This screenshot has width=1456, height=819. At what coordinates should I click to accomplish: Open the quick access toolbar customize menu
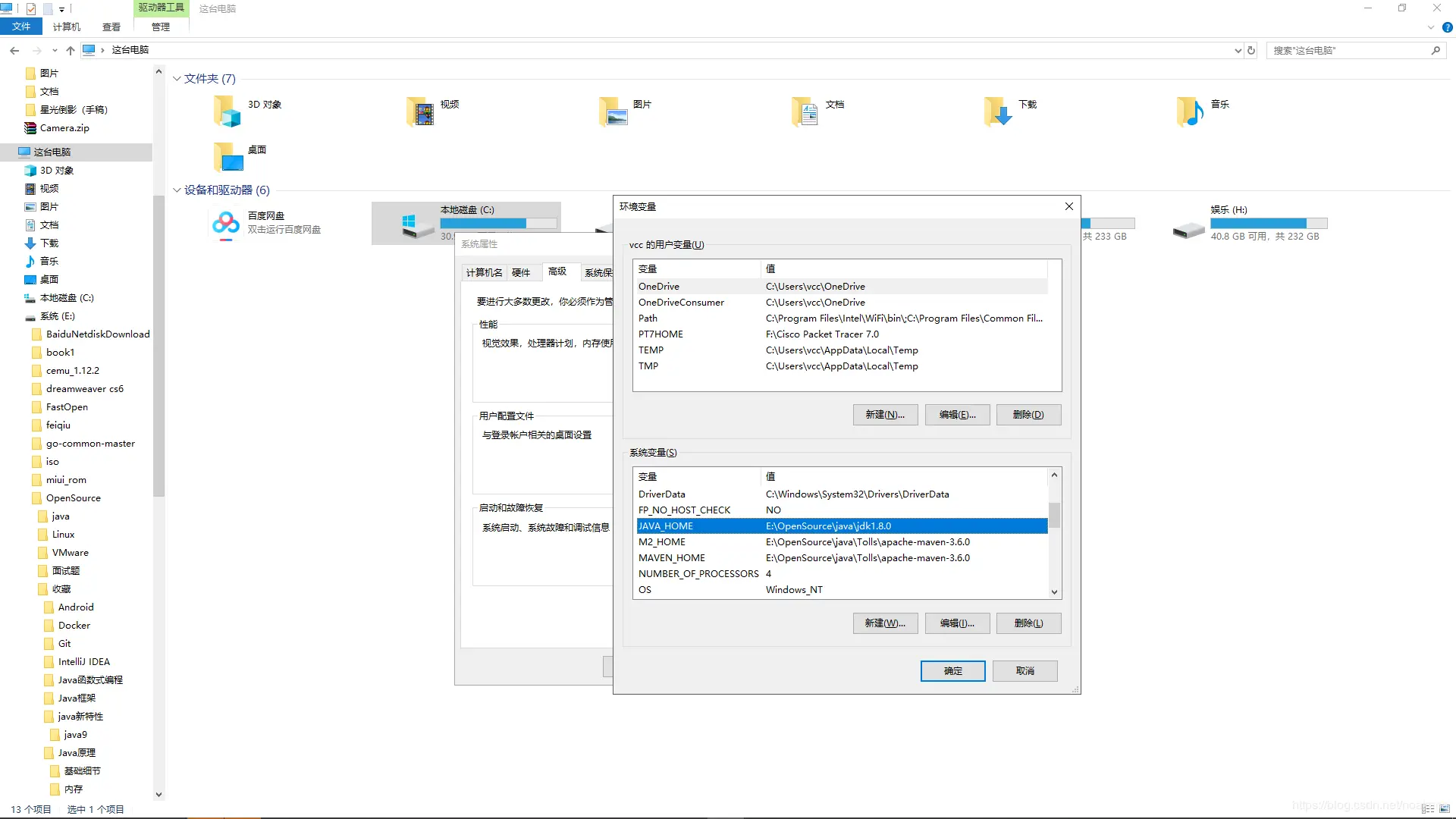pos(63,8)
